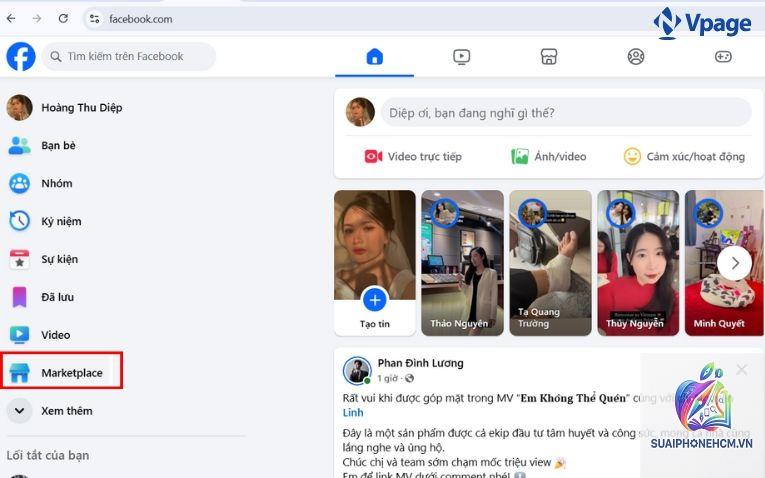Open Thảo Nguyên's story
The width and height of the screenshot is (765, 478).
[x=463, y=263]
